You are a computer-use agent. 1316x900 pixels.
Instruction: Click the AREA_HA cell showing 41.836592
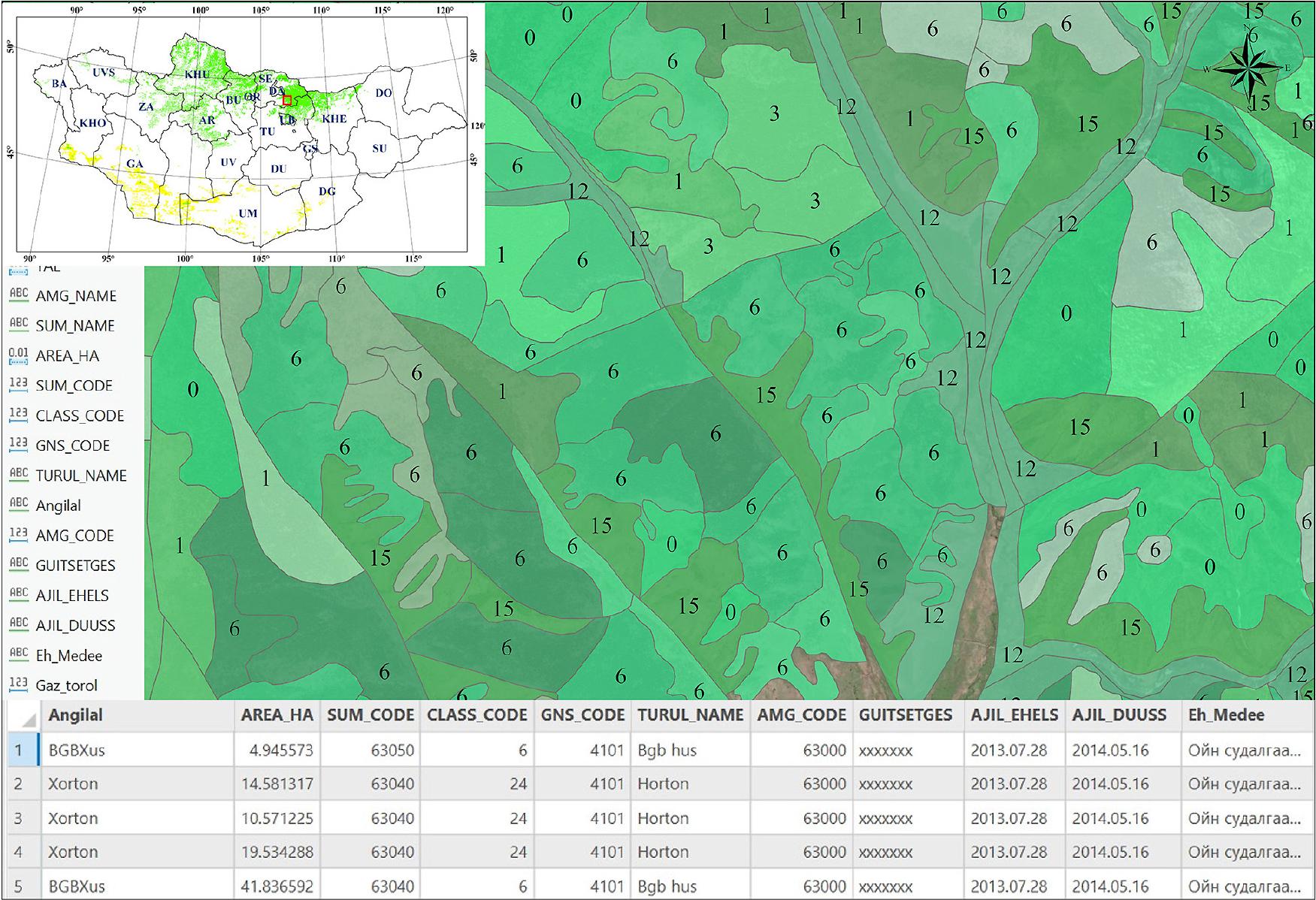[277, 886]
